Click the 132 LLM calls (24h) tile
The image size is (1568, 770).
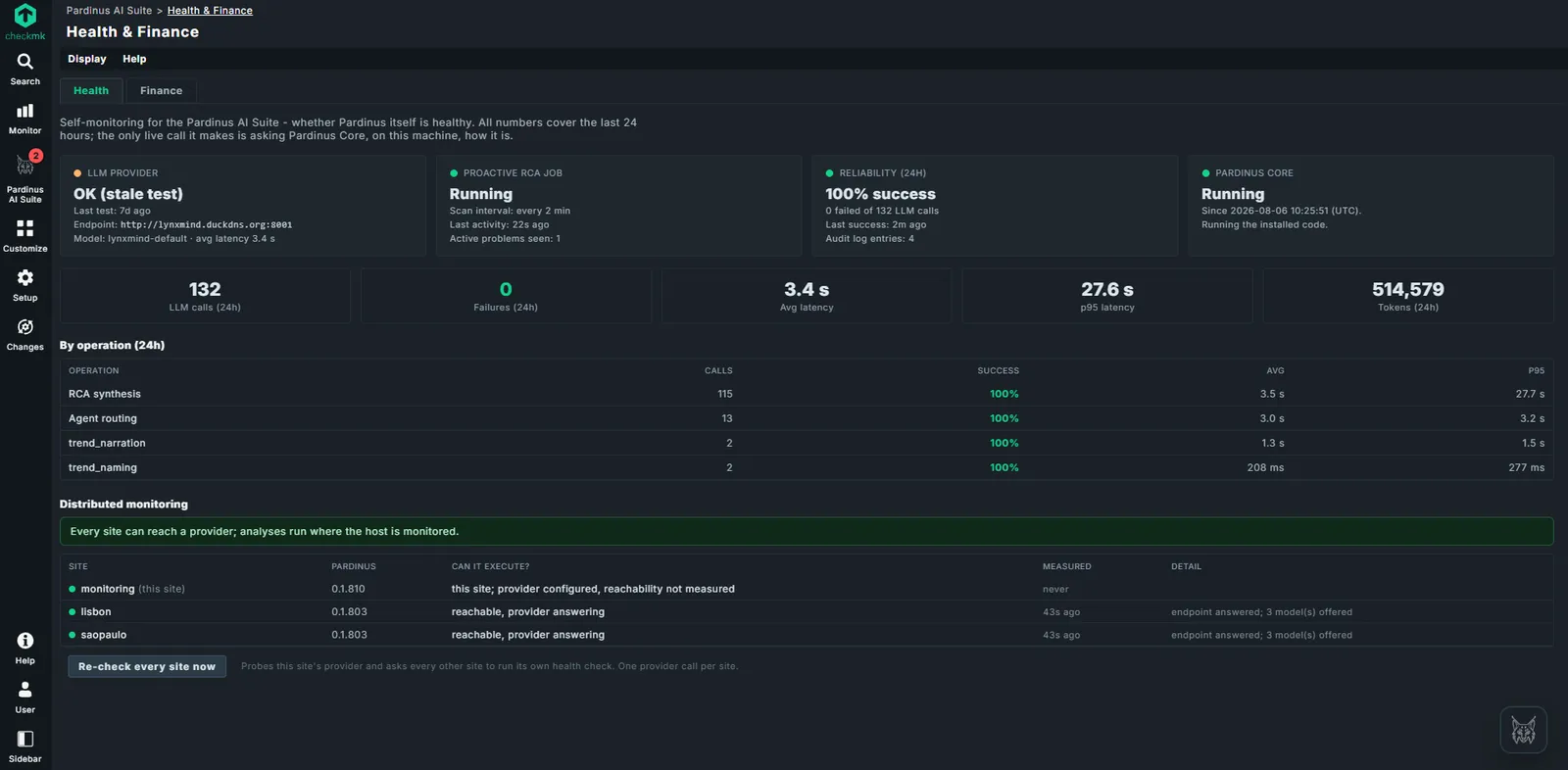205,296
